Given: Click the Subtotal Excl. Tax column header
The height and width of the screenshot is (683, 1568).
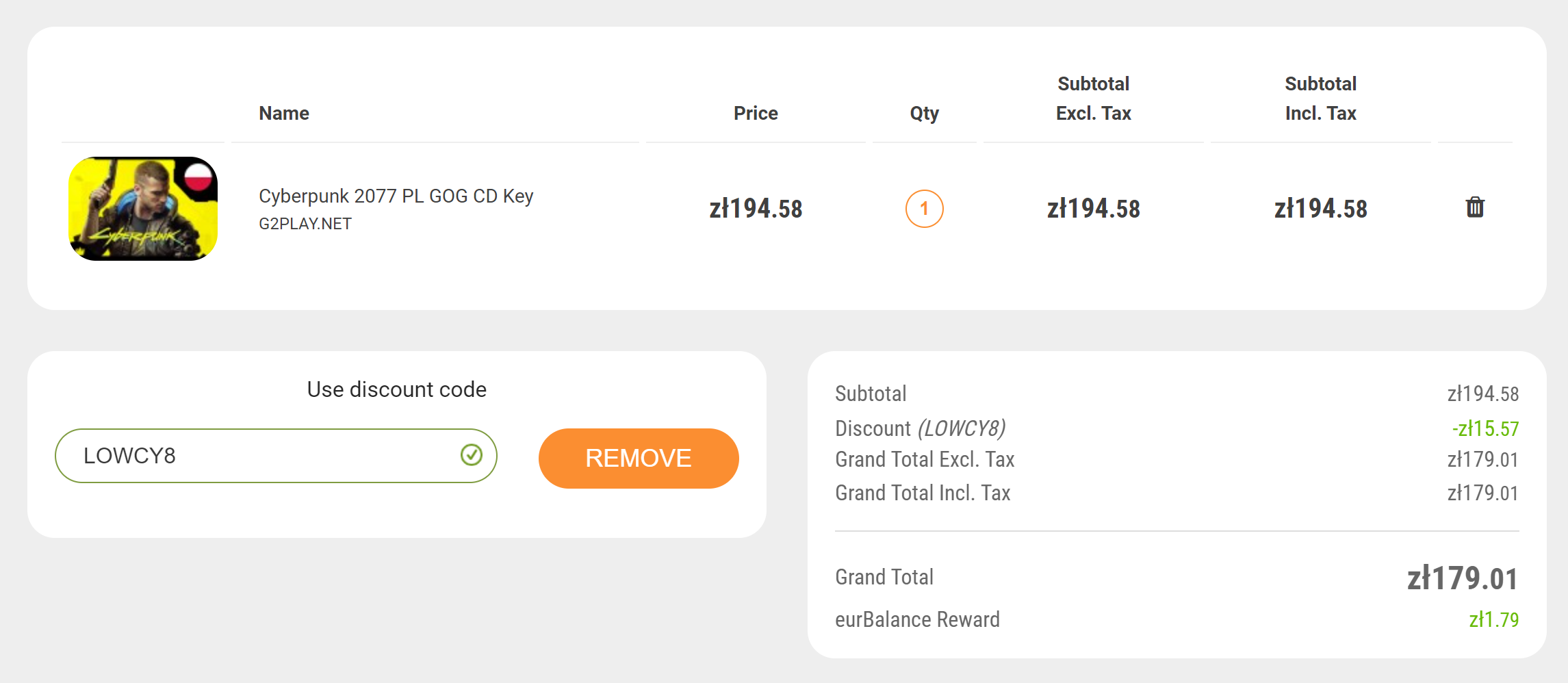Looking at the screenshot, I should click(1093, 99).
